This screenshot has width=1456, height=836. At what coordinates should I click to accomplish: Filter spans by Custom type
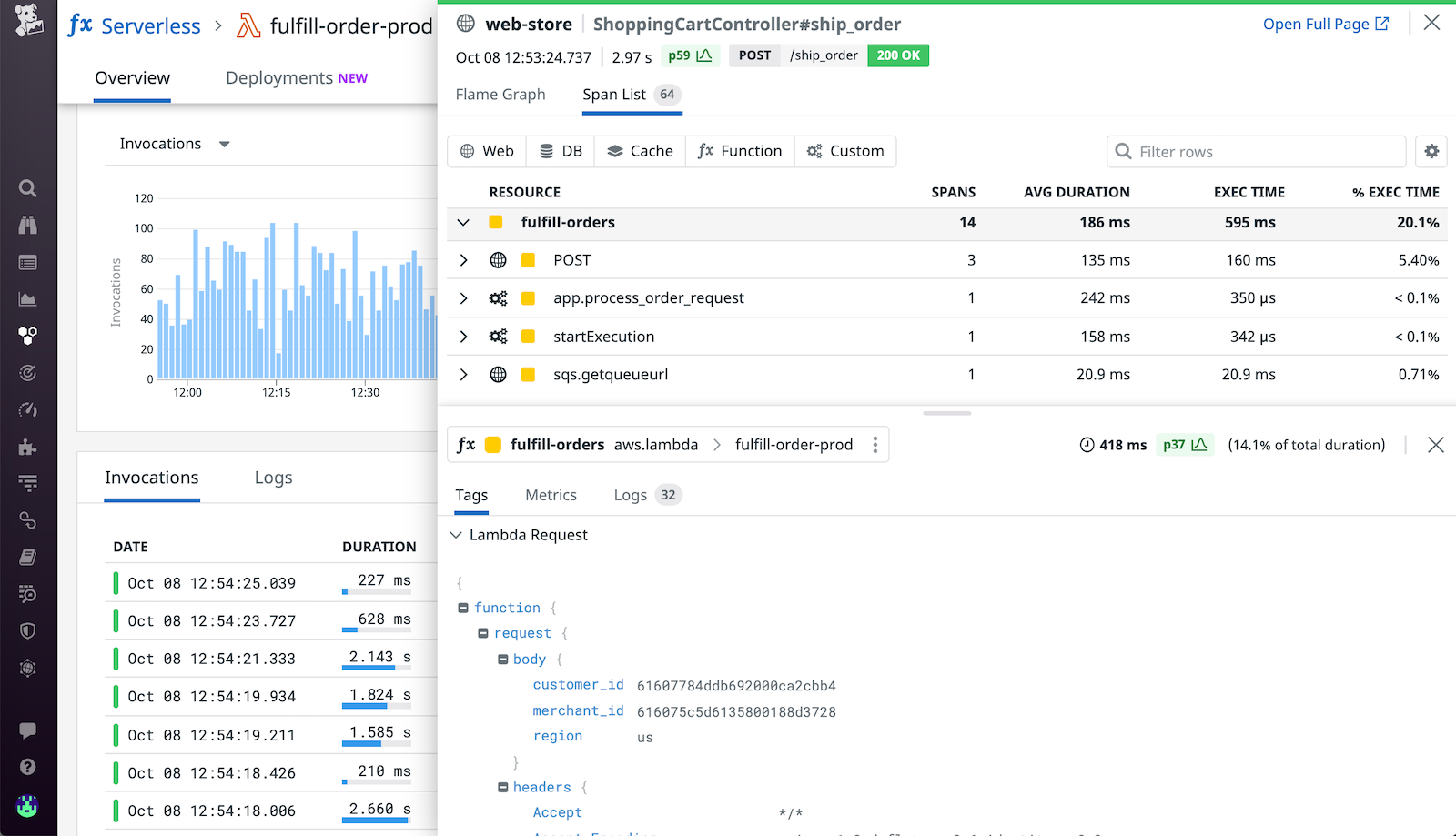(x=845, y=151)
